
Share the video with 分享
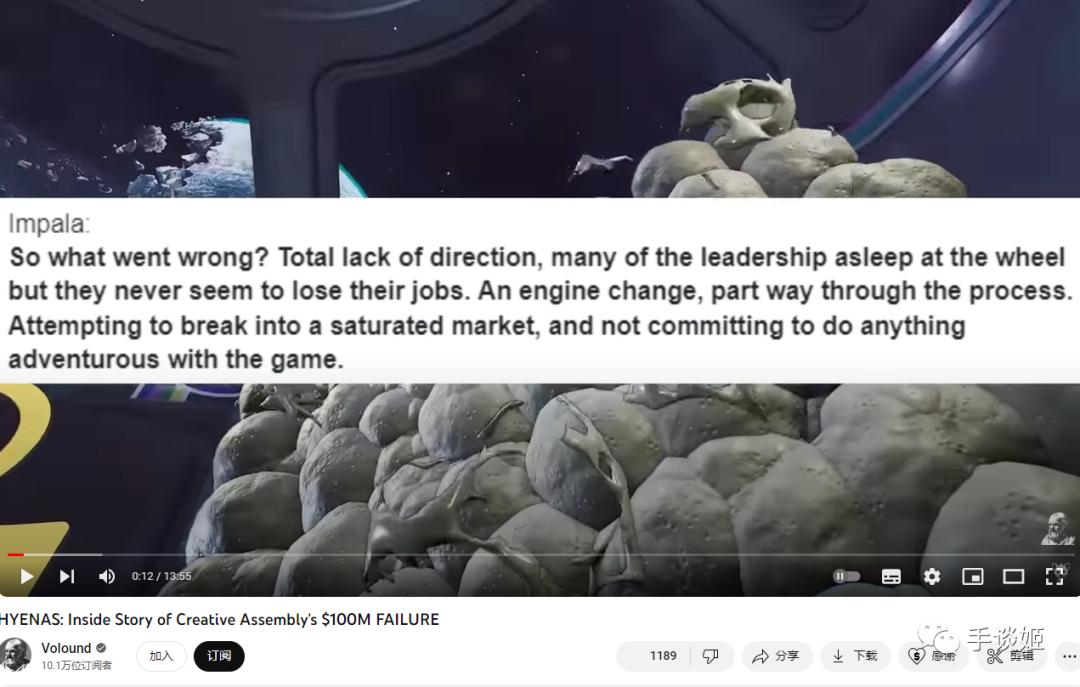[x=777, y=656]
